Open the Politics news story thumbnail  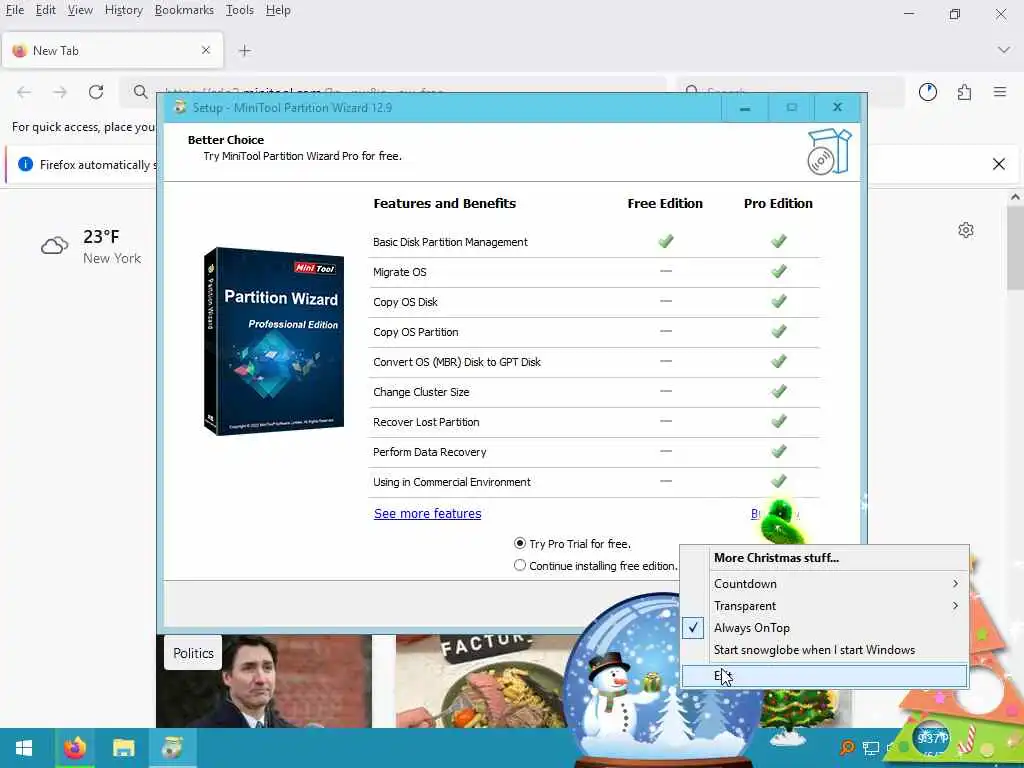264,682
